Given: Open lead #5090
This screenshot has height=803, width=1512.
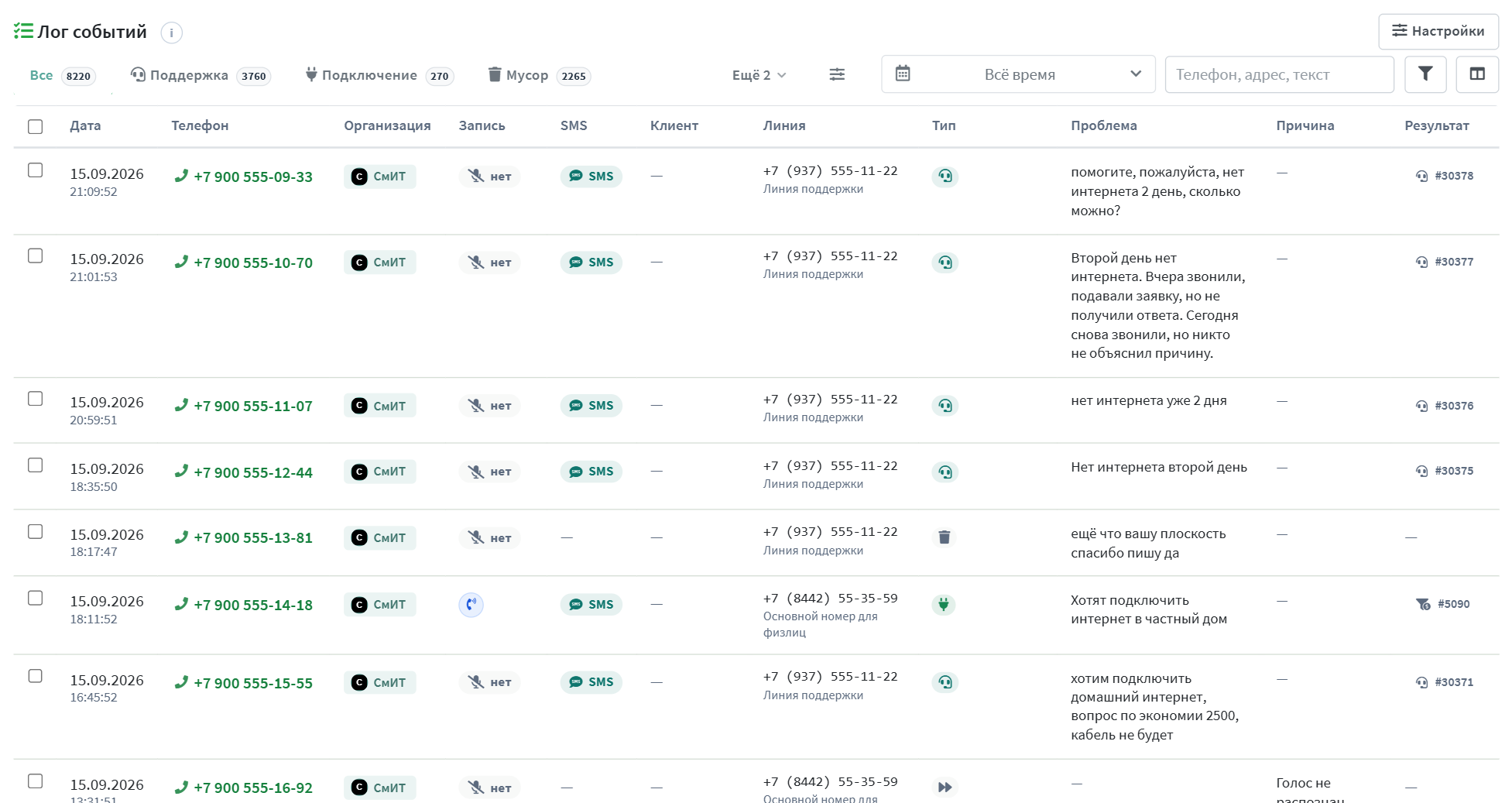Looking at the screenshot, I should coord(1443,604).
